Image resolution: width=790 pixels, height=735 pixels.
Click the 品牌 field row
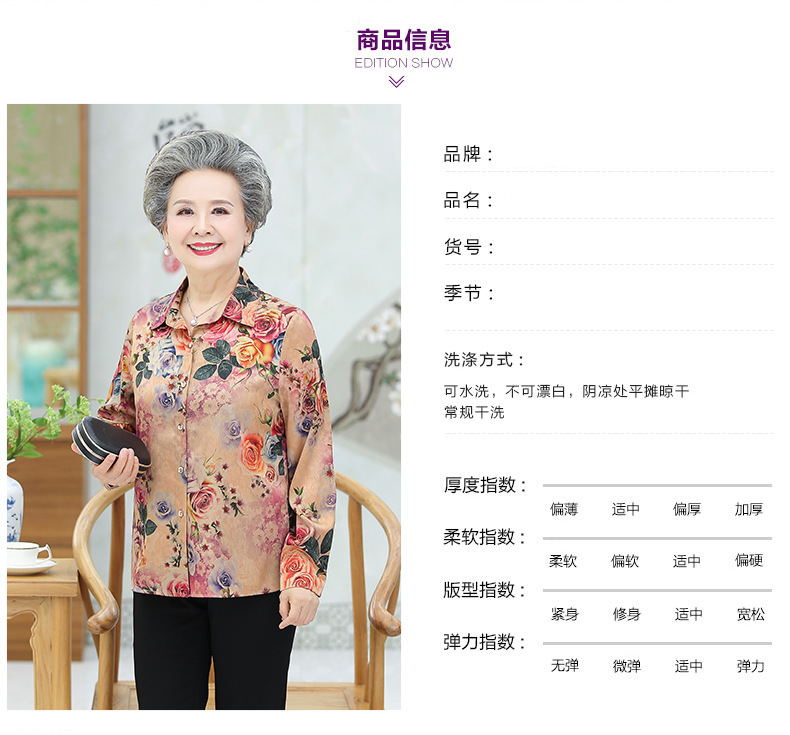click(609, 154)
